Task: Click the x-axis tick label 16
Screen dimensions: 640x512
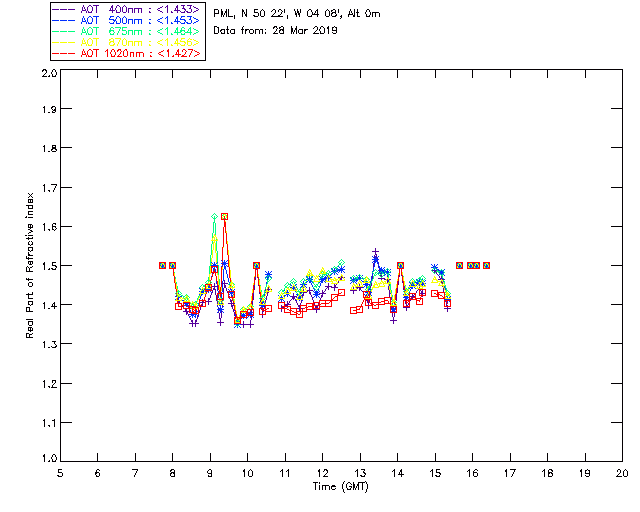Action: (473, 473)
